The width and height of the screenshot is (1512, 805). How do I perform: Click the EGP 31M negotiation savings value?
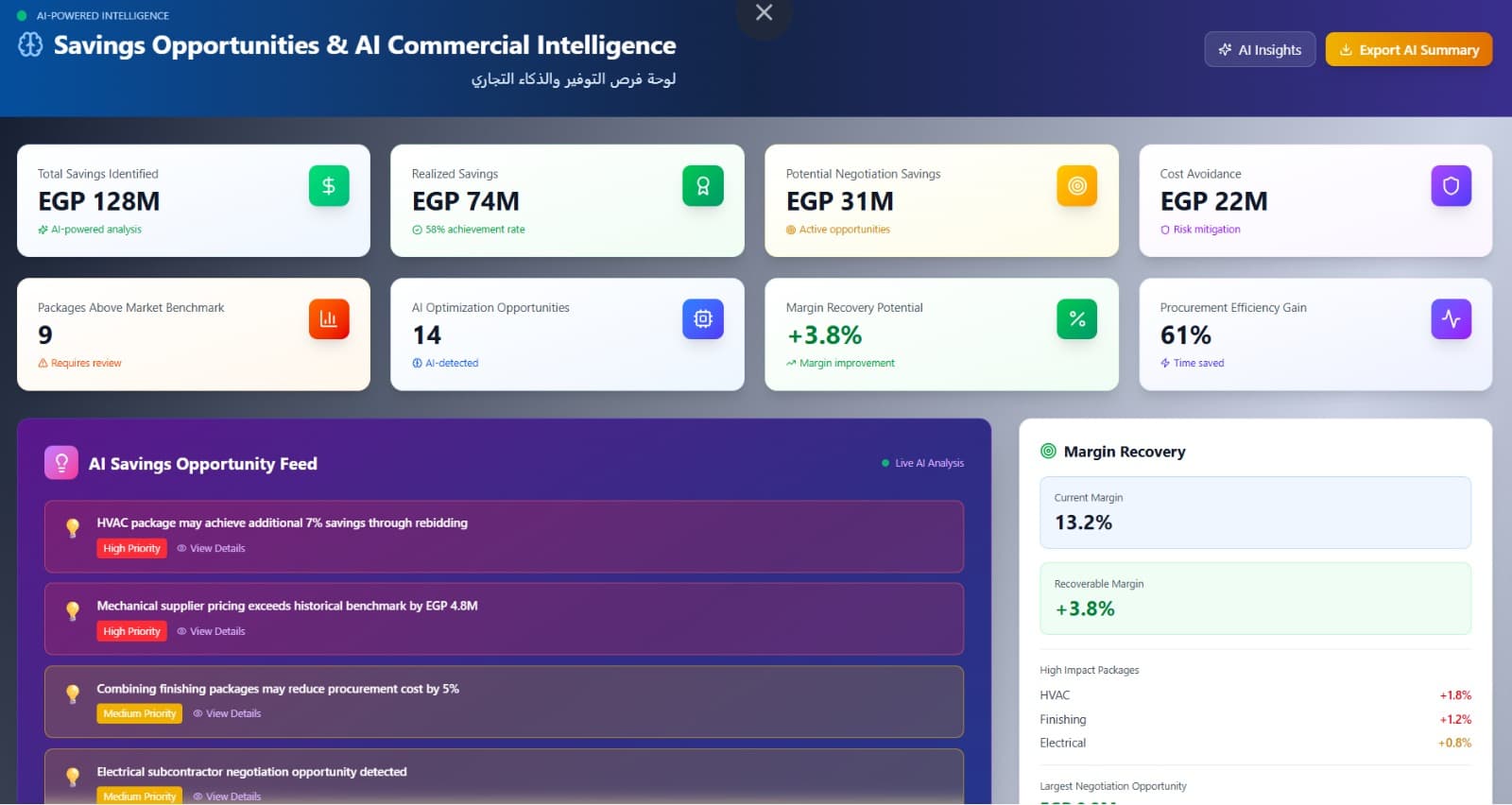pyautogui.click(x=840, y=201)
